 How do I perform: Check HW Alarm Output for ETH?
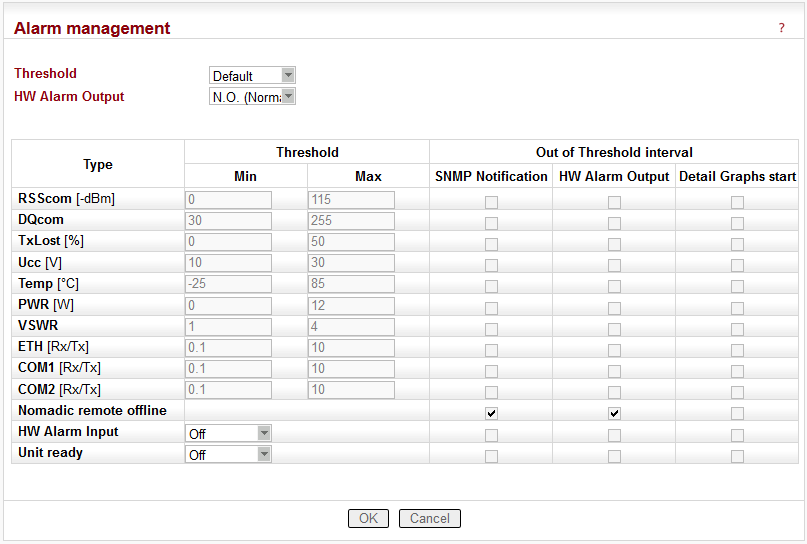614,350
